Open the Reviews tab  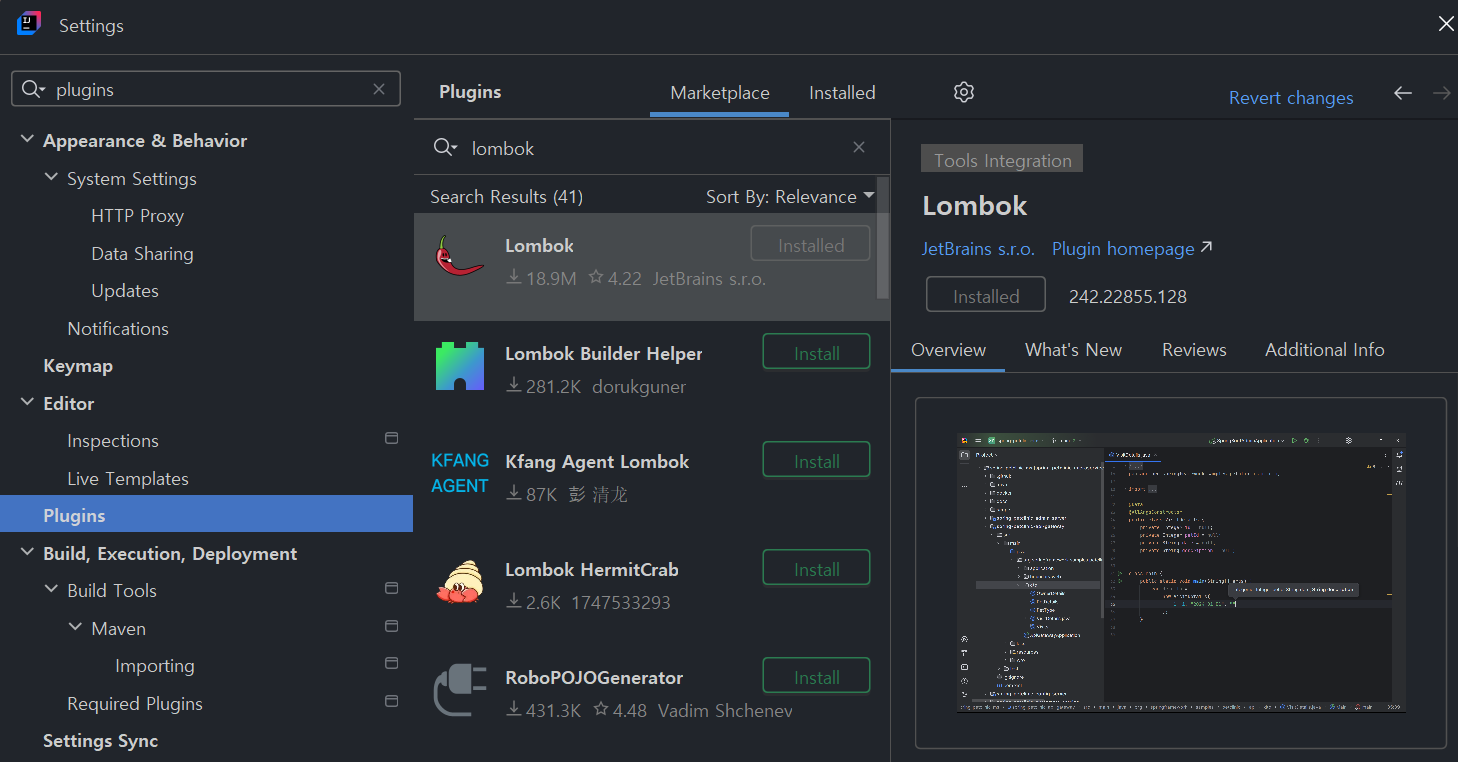coord(1194,350)
